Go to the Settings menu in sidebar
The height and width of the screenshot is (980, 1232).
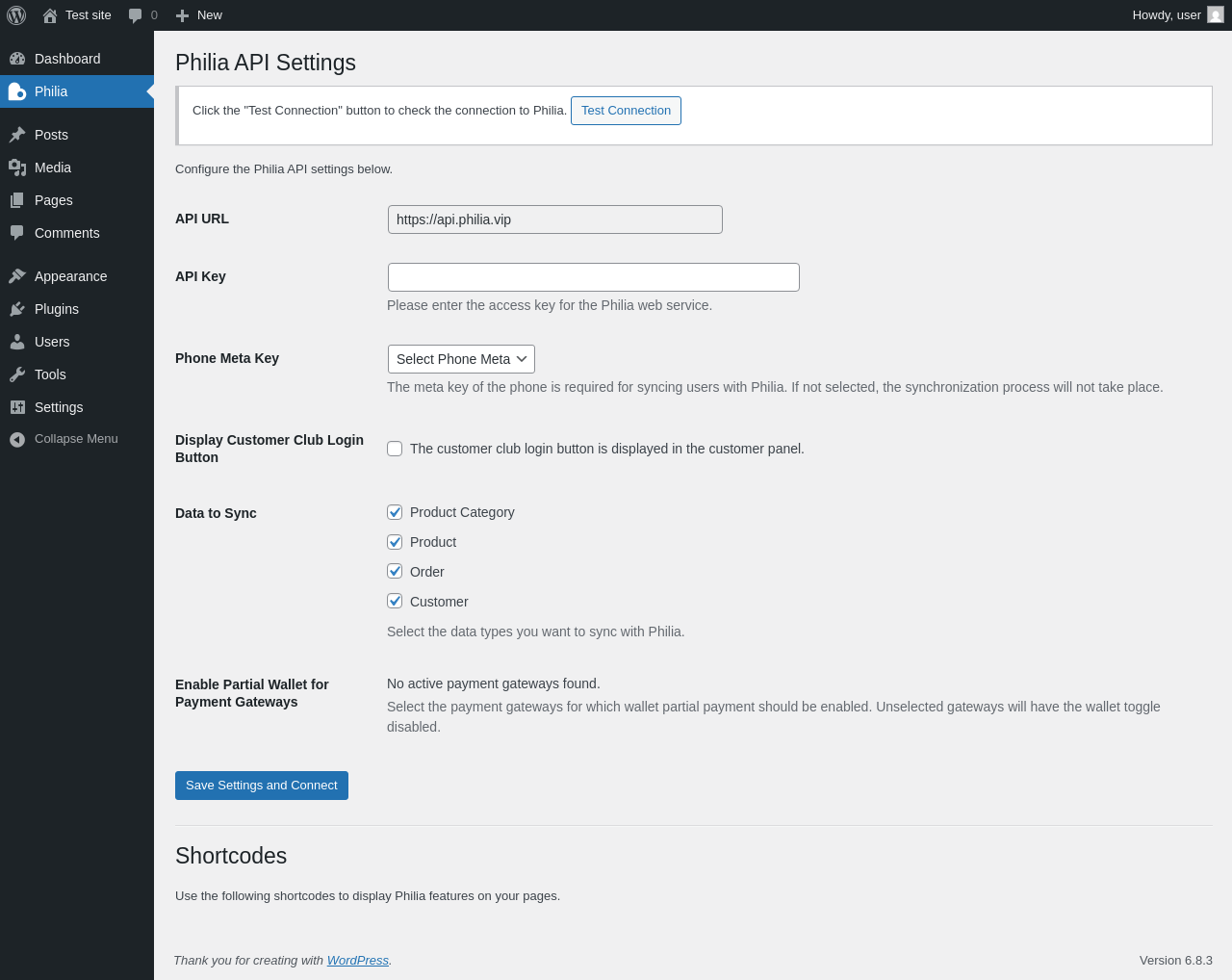click(x=59, y=407)
